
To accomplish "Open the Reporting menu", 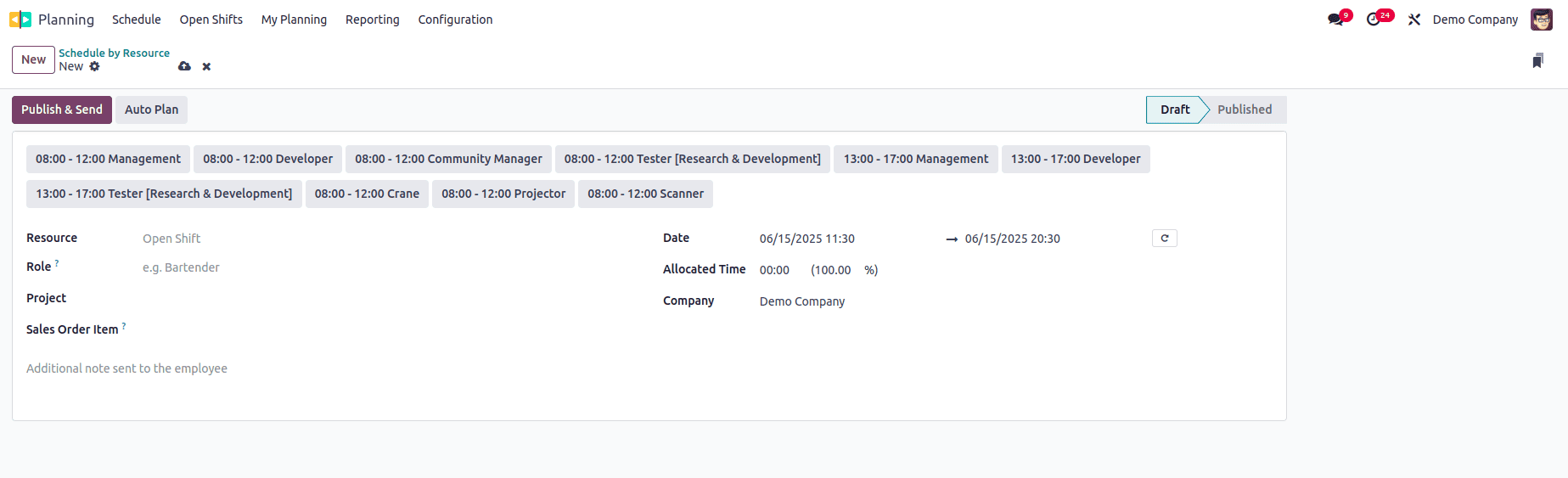I will 373,20.
